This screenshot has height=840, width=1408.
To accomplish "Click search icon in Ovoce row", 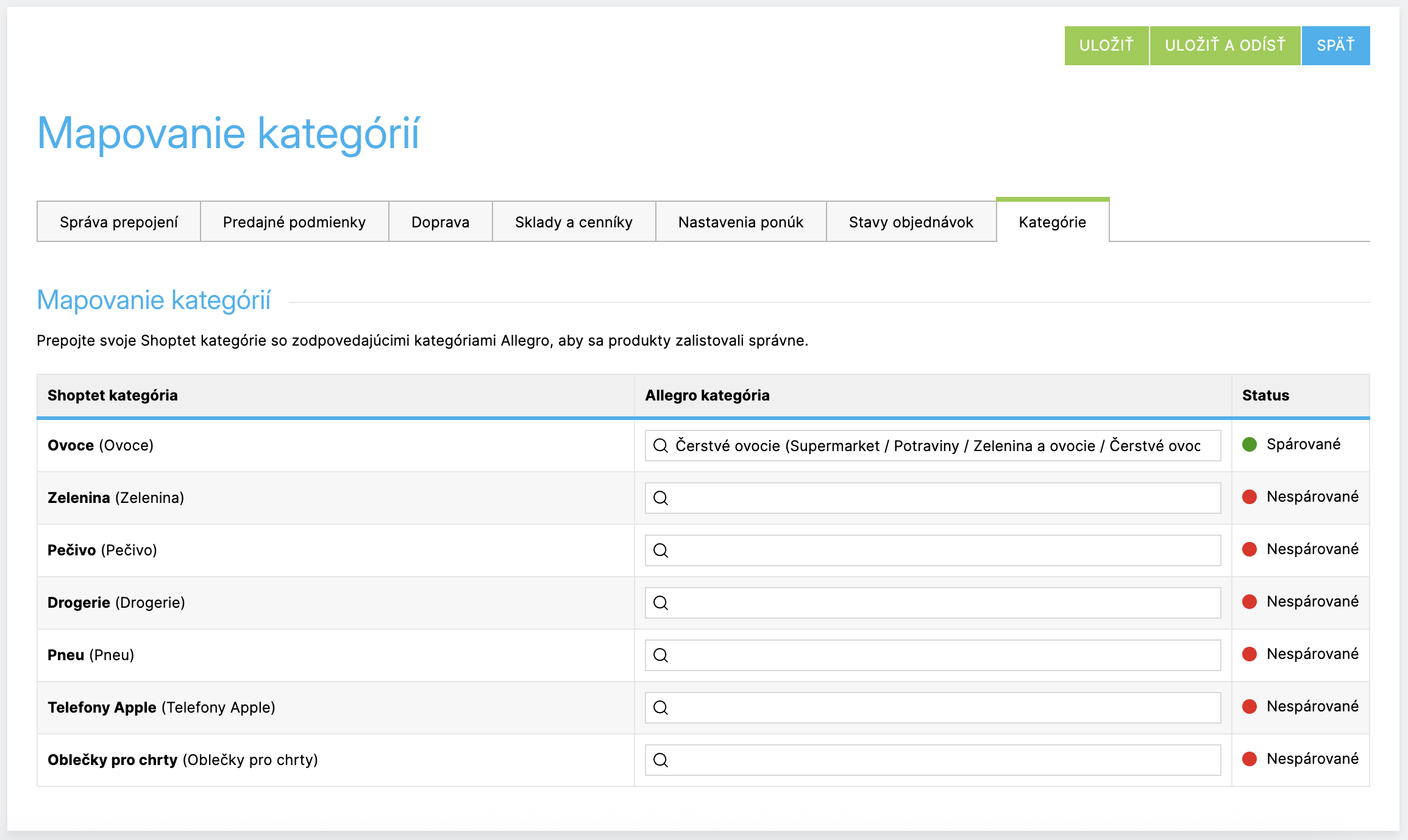I will (661, 446).
